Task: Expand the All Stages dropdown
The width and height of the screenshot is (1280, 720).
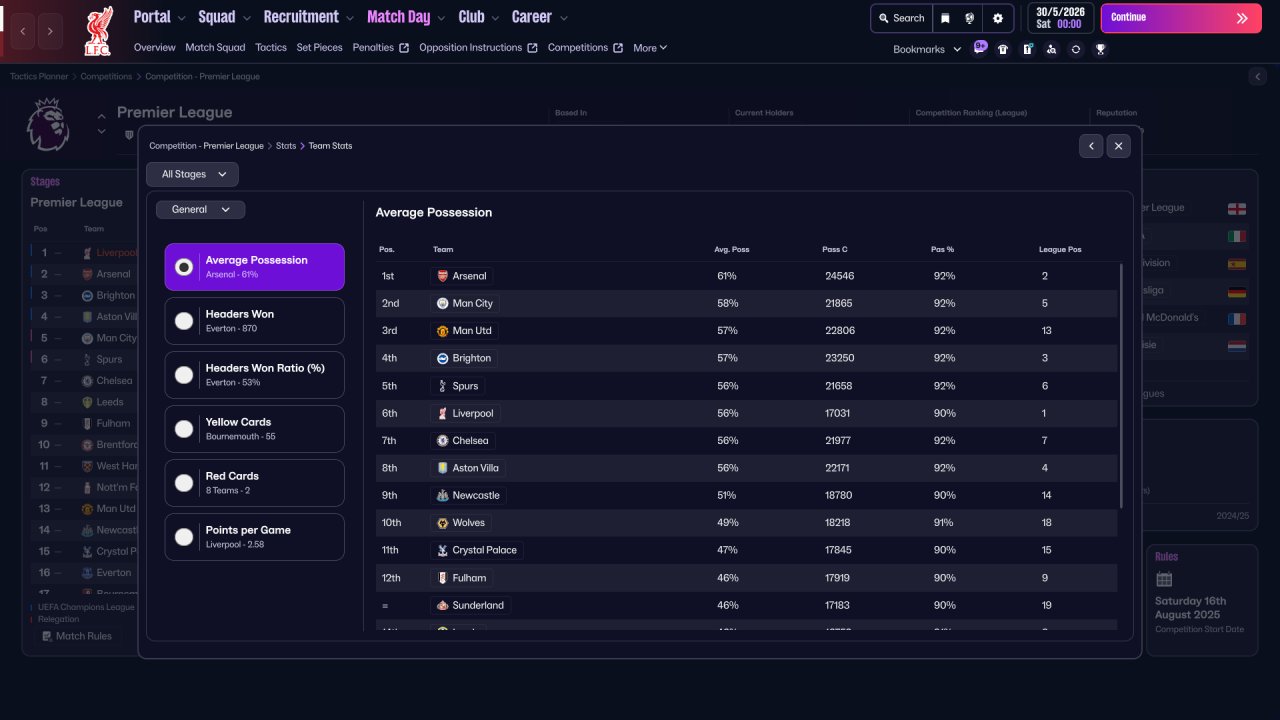Action: point(192,174)
